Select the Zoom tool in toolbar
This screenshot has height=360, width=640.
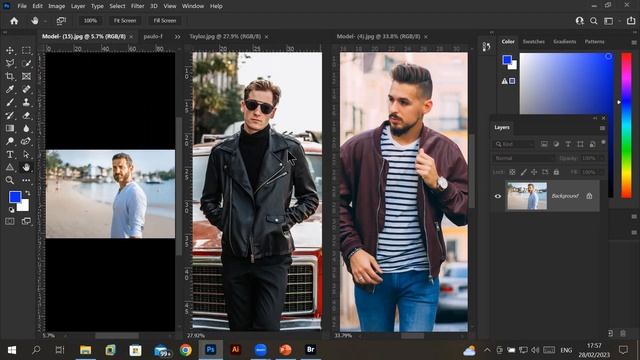point(10,180)
